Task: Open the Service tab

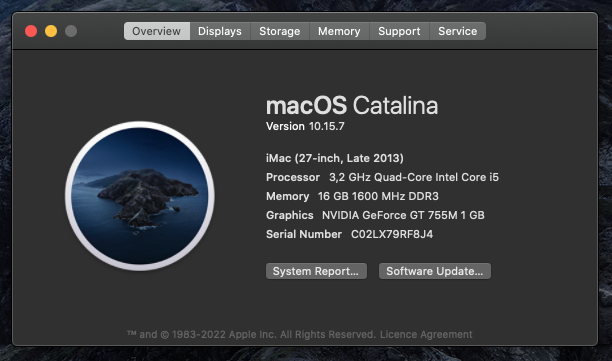Action: (x=457, y=31)
